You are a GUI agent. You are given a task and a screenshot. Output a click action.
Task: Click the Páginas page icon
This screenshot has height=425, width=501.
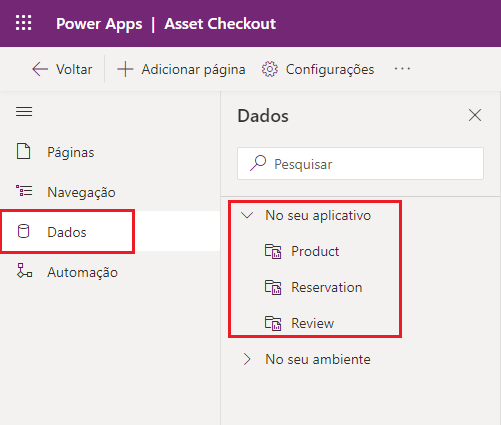pos(23,151)
